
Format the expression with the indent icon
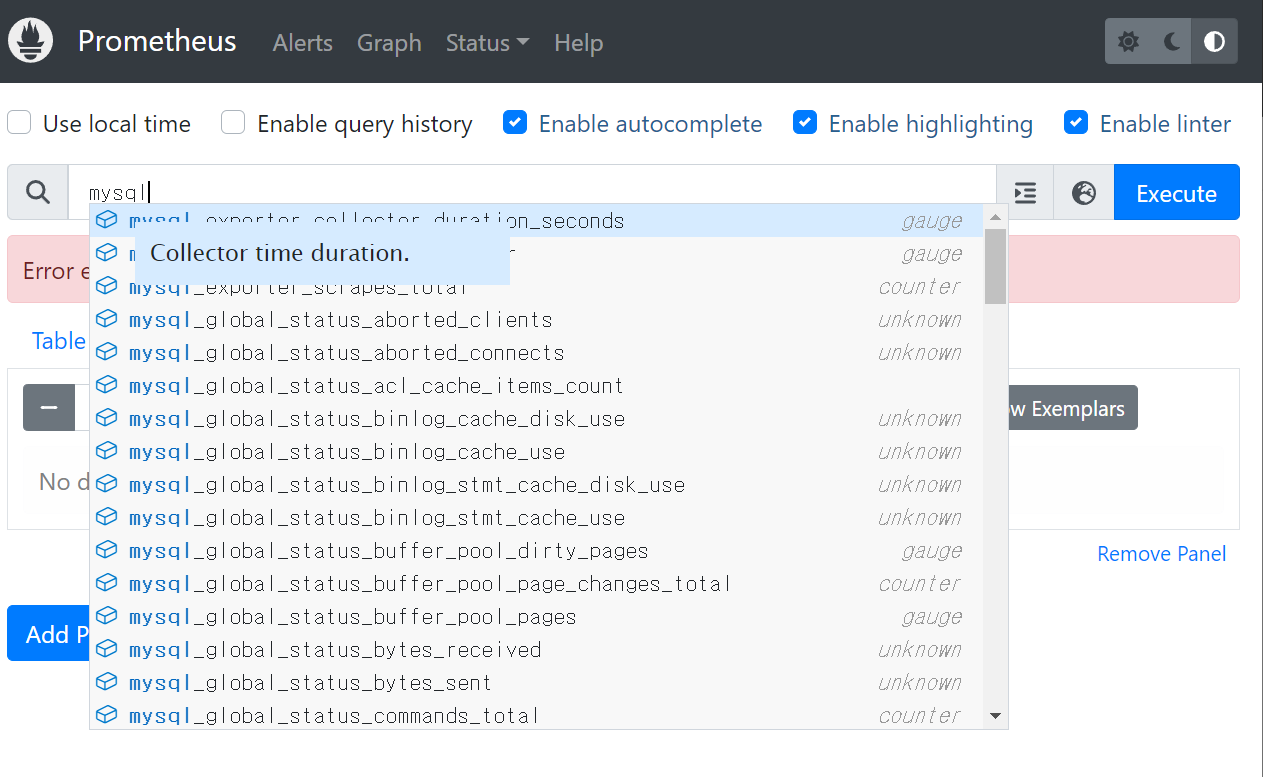click(x=1025, y=193)
